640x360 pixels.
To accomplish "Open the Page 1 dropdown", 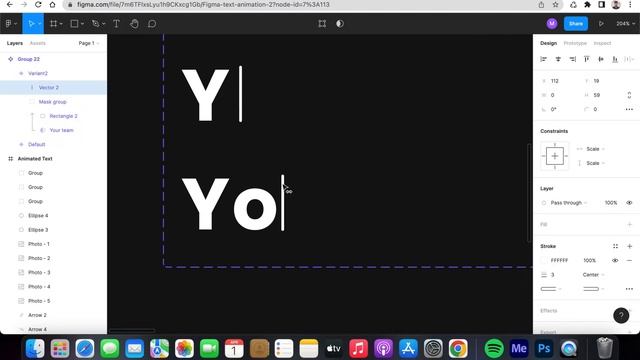I will 89,43.
